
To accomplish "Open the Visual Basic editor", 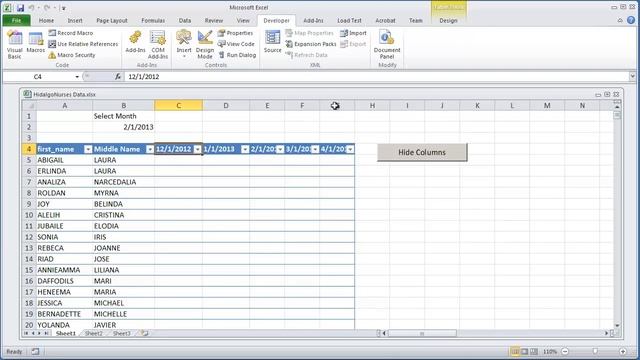I will point(15,44).
